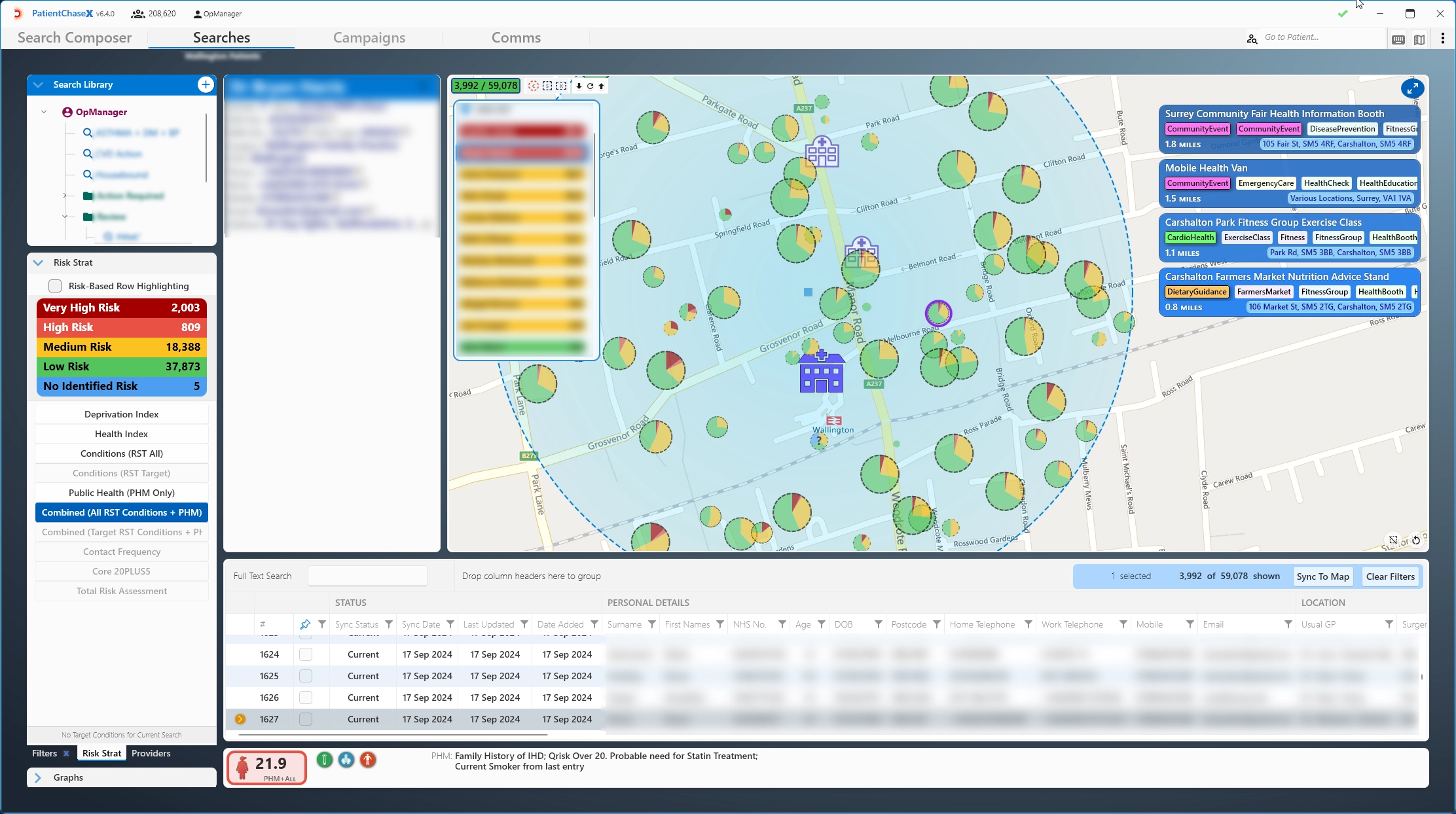Select the red Very High Risk band
1456x814 pixels.
coord(121,307)
